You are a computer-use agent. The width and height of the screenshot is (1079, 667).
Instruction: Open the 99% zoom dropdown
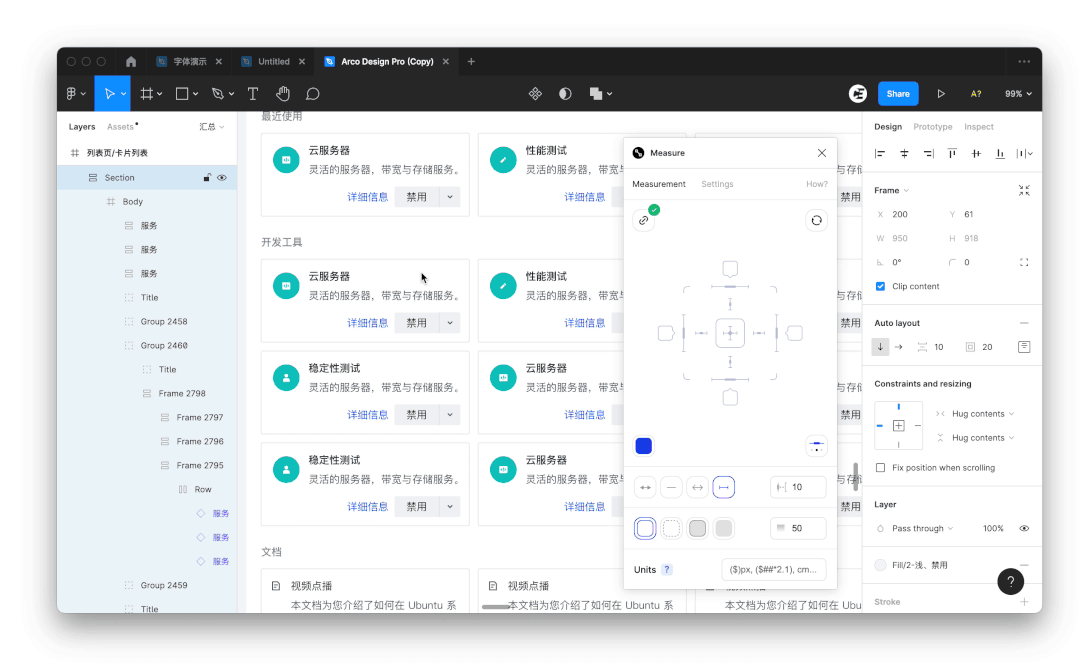click(x=1019, y=93)
